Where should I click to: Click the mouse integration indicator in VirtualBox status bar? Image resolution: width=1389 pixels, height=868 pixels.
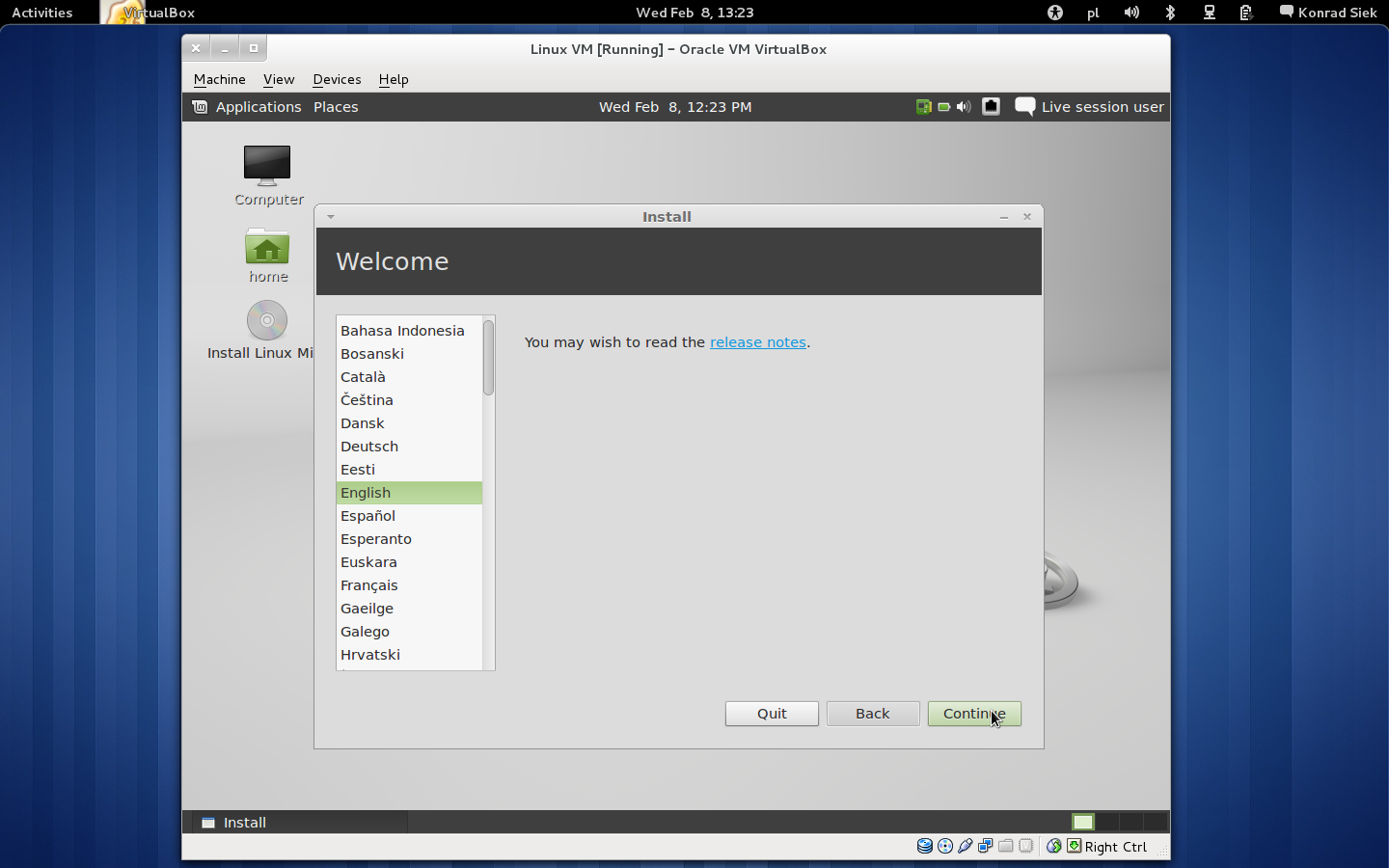coord(1054,846)
